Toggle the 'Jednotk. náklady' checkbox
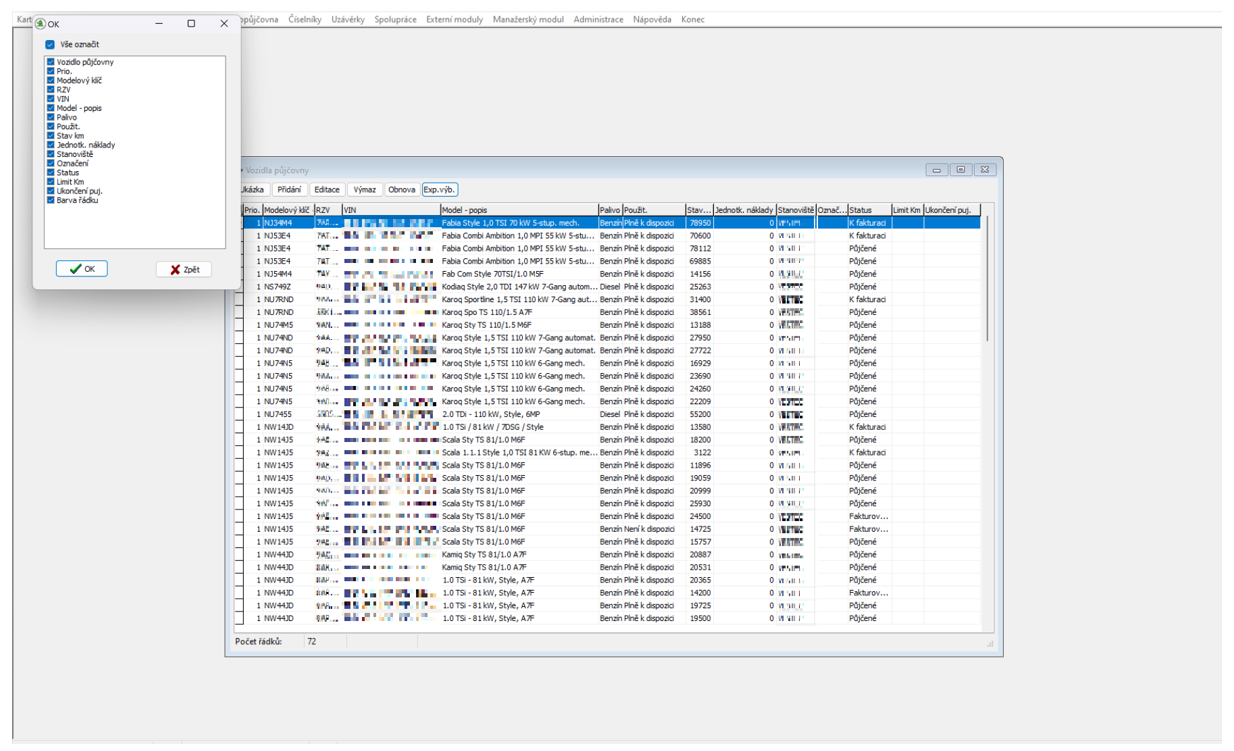 click(x=51, y=145)
